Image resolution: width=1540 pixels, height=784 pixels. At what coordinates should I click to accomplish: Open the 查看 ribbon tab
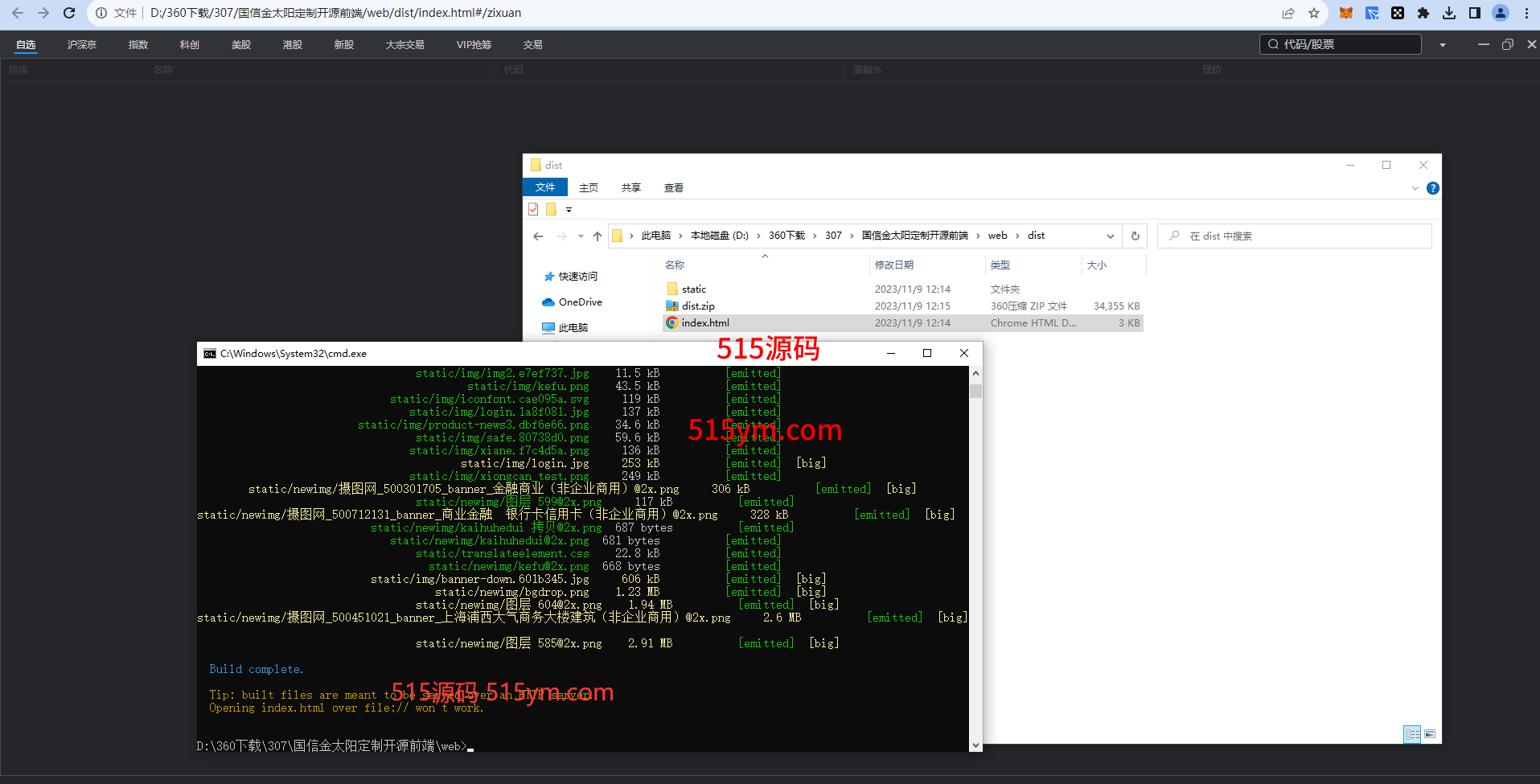[673, 187]
